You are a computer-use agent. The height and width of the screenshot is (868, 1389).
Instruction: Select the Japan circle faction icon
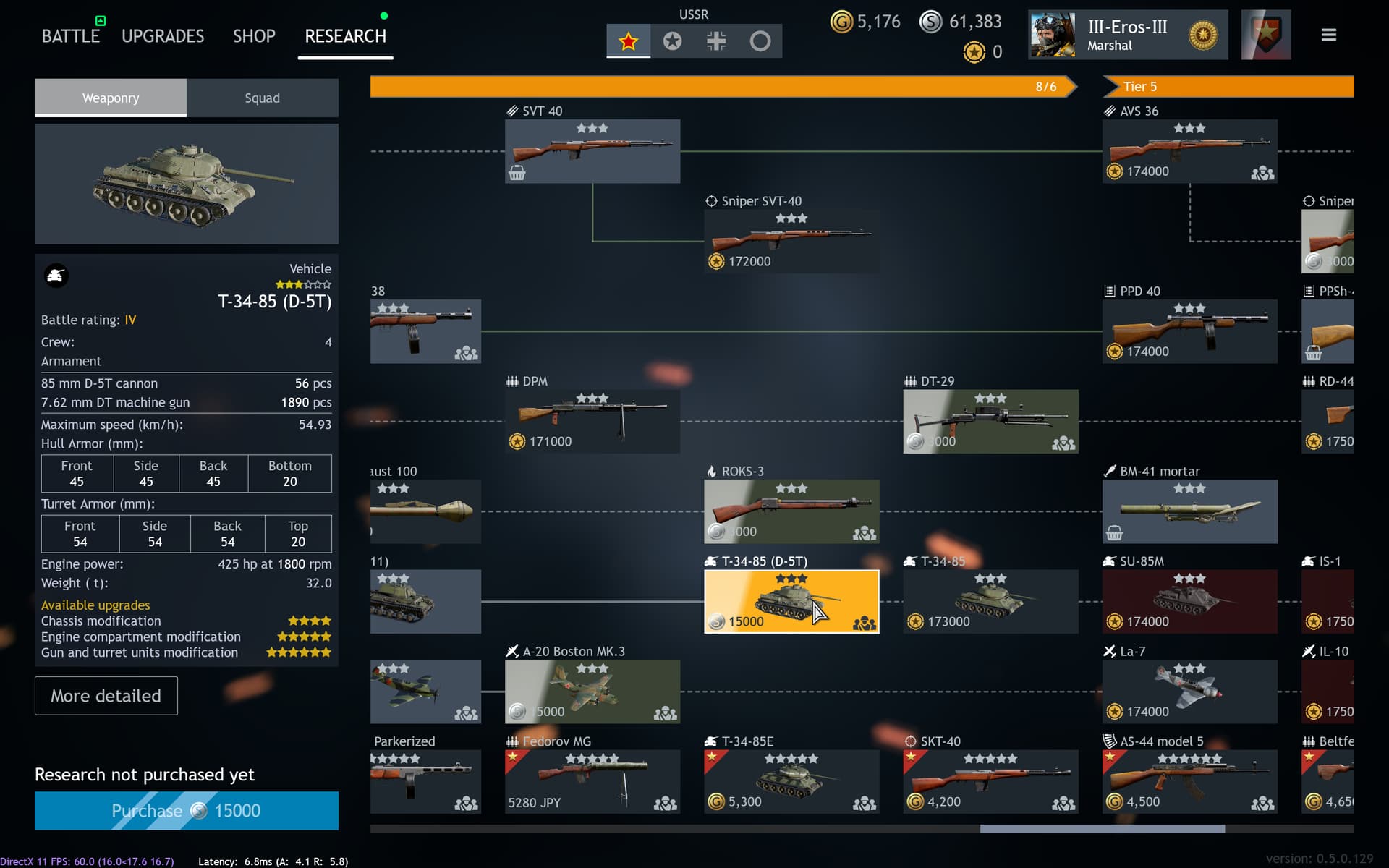click(x=760, y=41)
